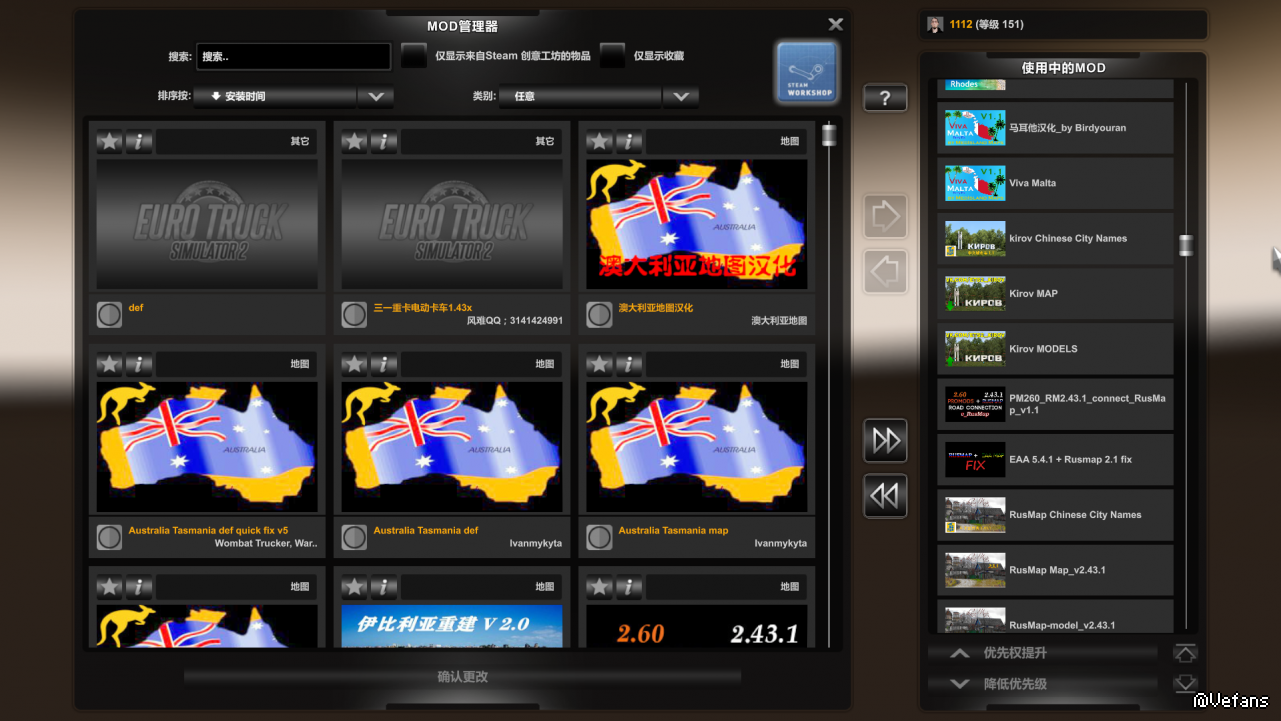Favorite the Australia Tasmania map mod
Screen dimensions: 1281x721
point(600,365)
